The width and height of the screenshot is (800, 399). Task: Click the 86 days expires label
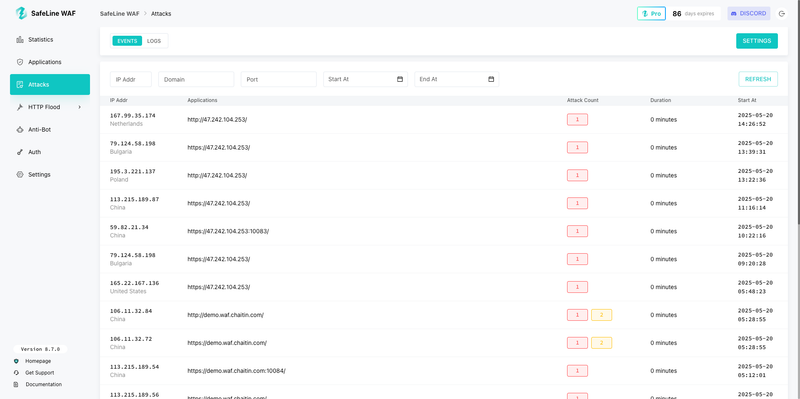point(694,14)
